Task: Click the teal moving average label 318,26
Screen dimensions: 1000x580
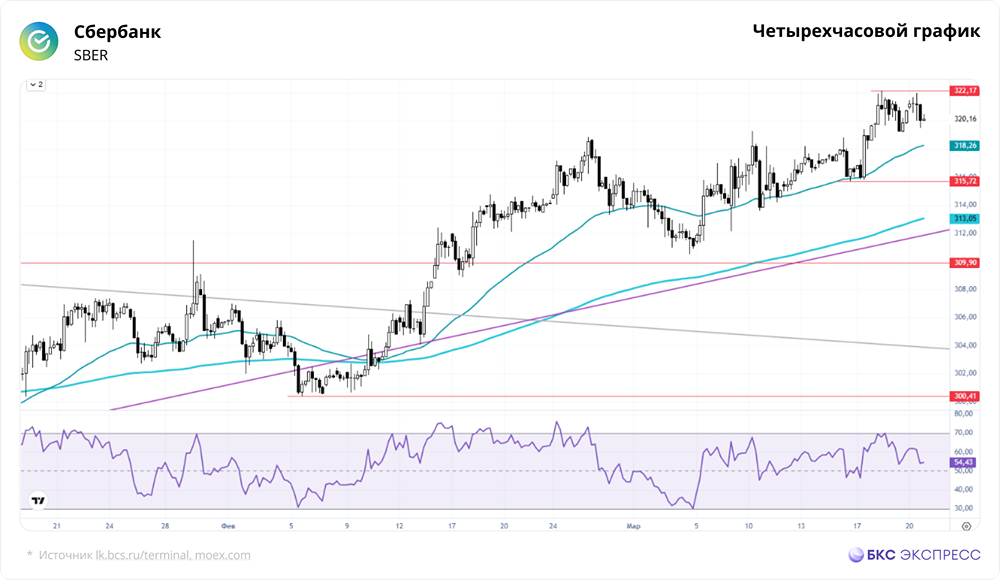Action: point(965,145)
